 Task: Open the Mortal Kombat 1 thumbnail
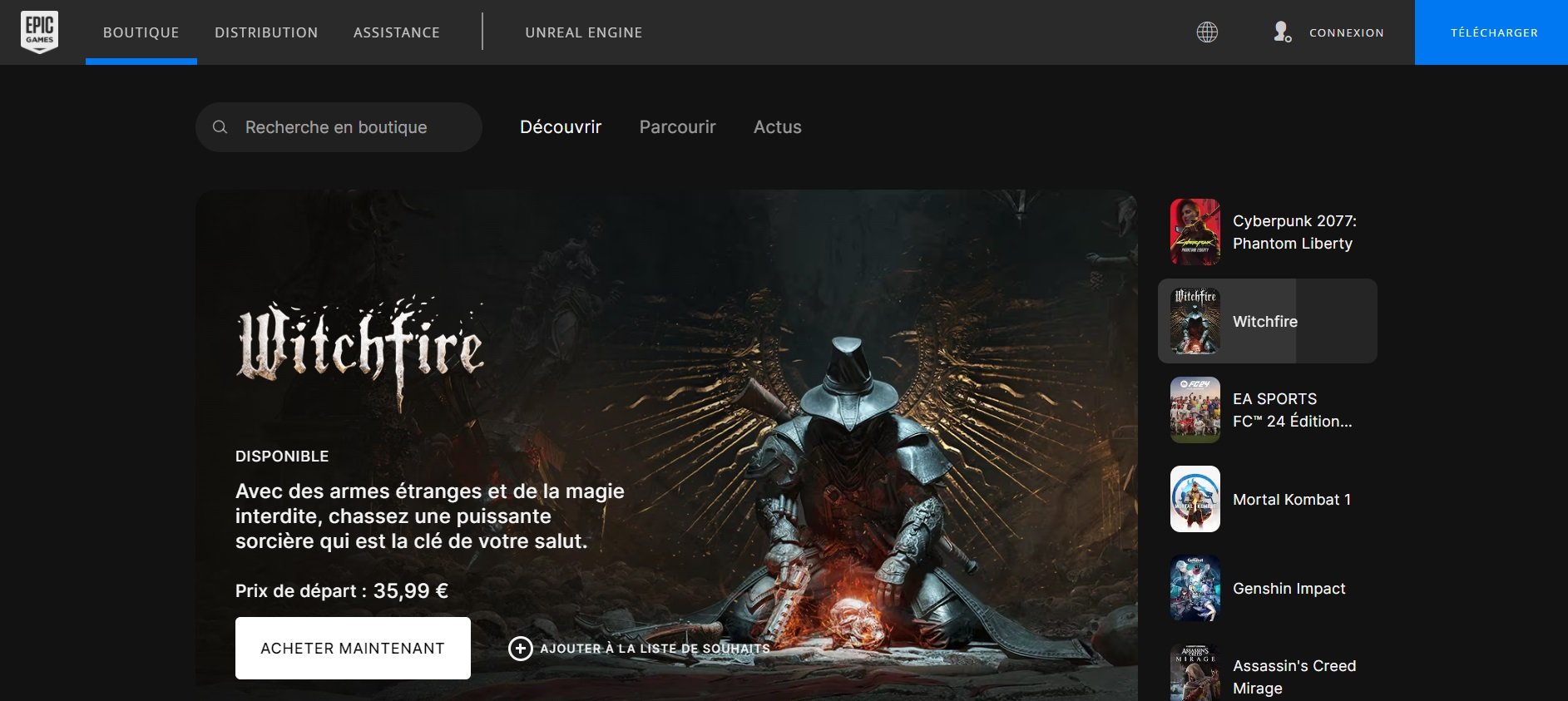point(1195,499)
